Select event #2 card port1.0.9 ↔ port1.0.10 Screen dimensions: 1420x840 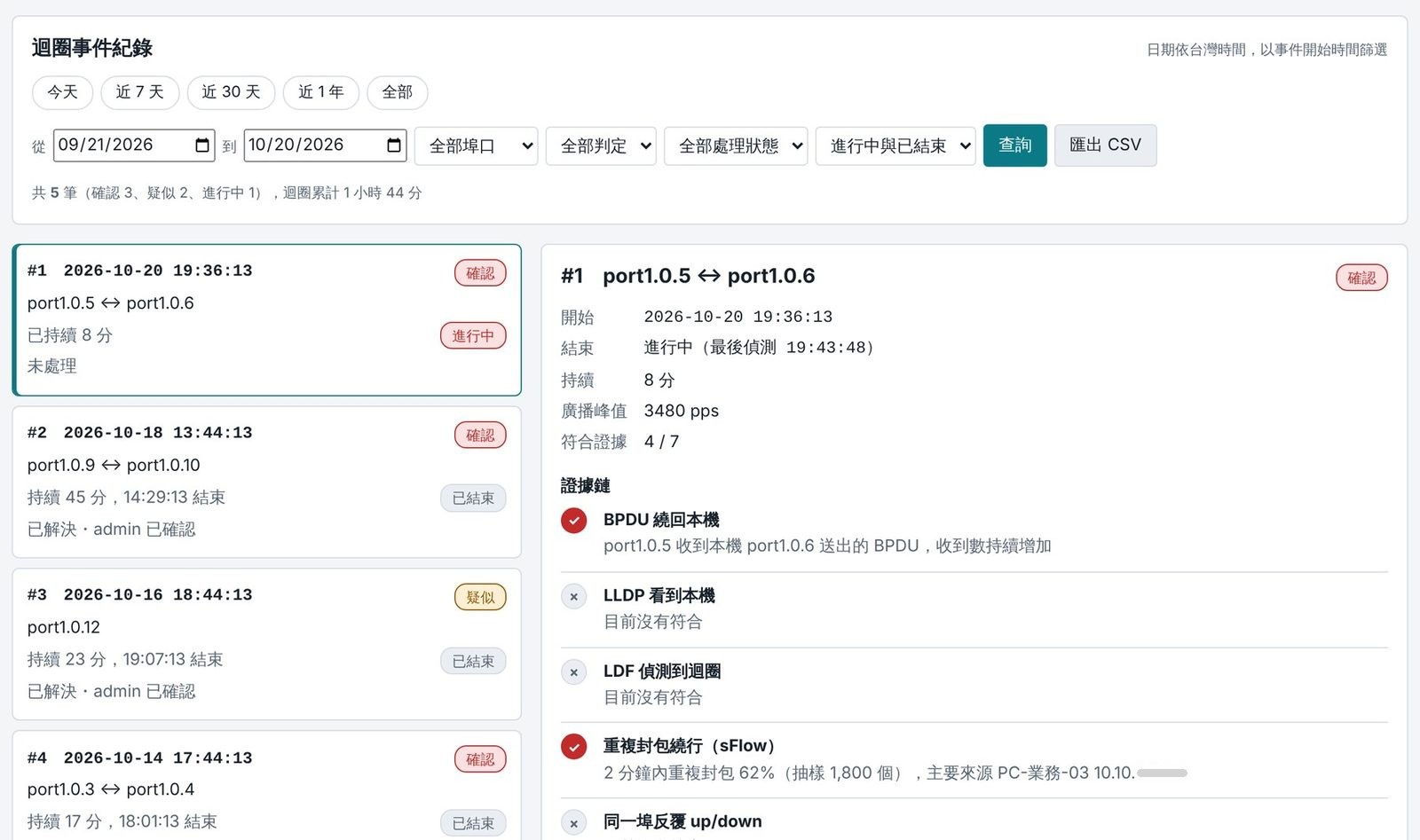click(x=267, y=482)
